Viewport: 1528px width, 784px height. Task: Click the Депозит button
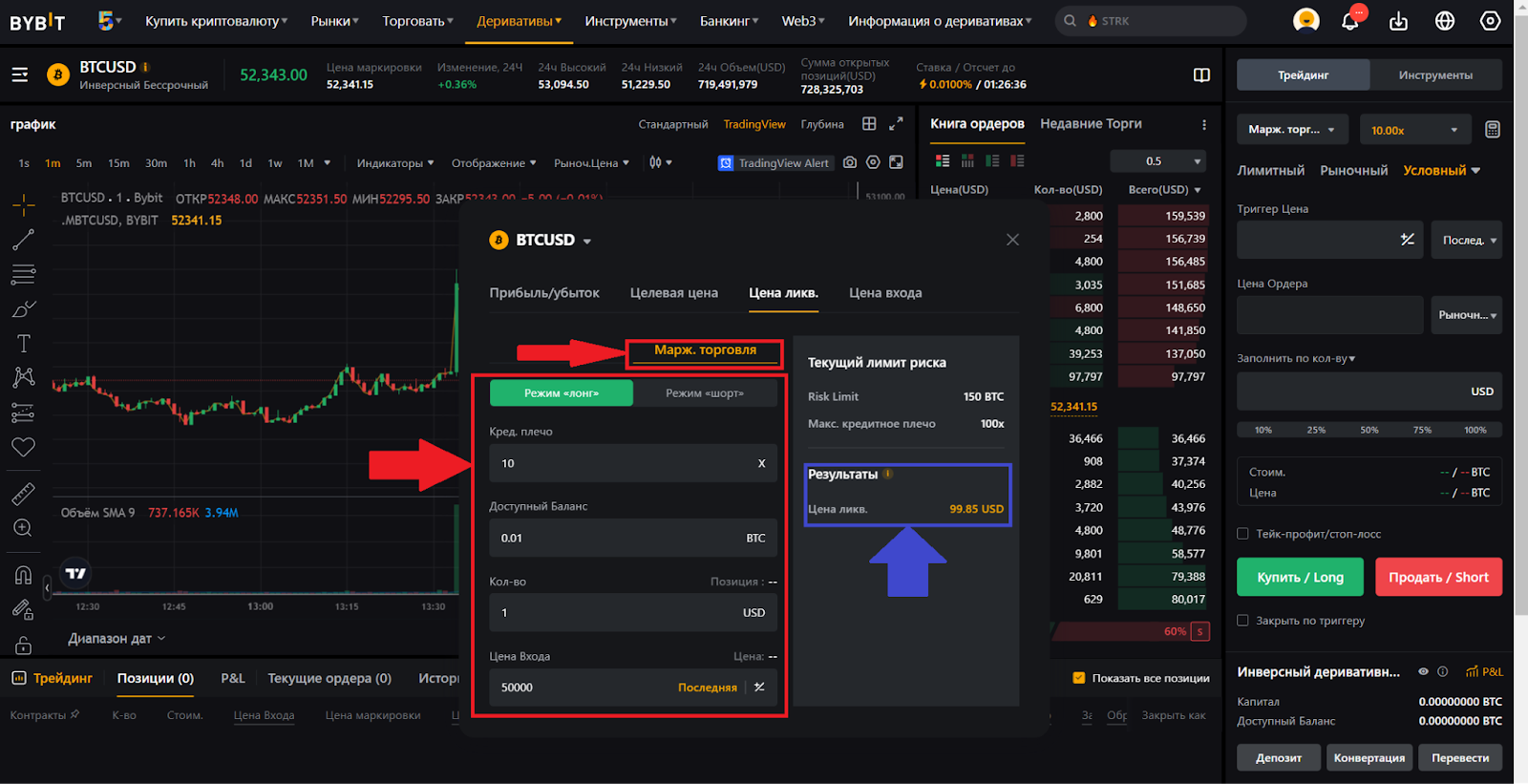pos(1279,757)
